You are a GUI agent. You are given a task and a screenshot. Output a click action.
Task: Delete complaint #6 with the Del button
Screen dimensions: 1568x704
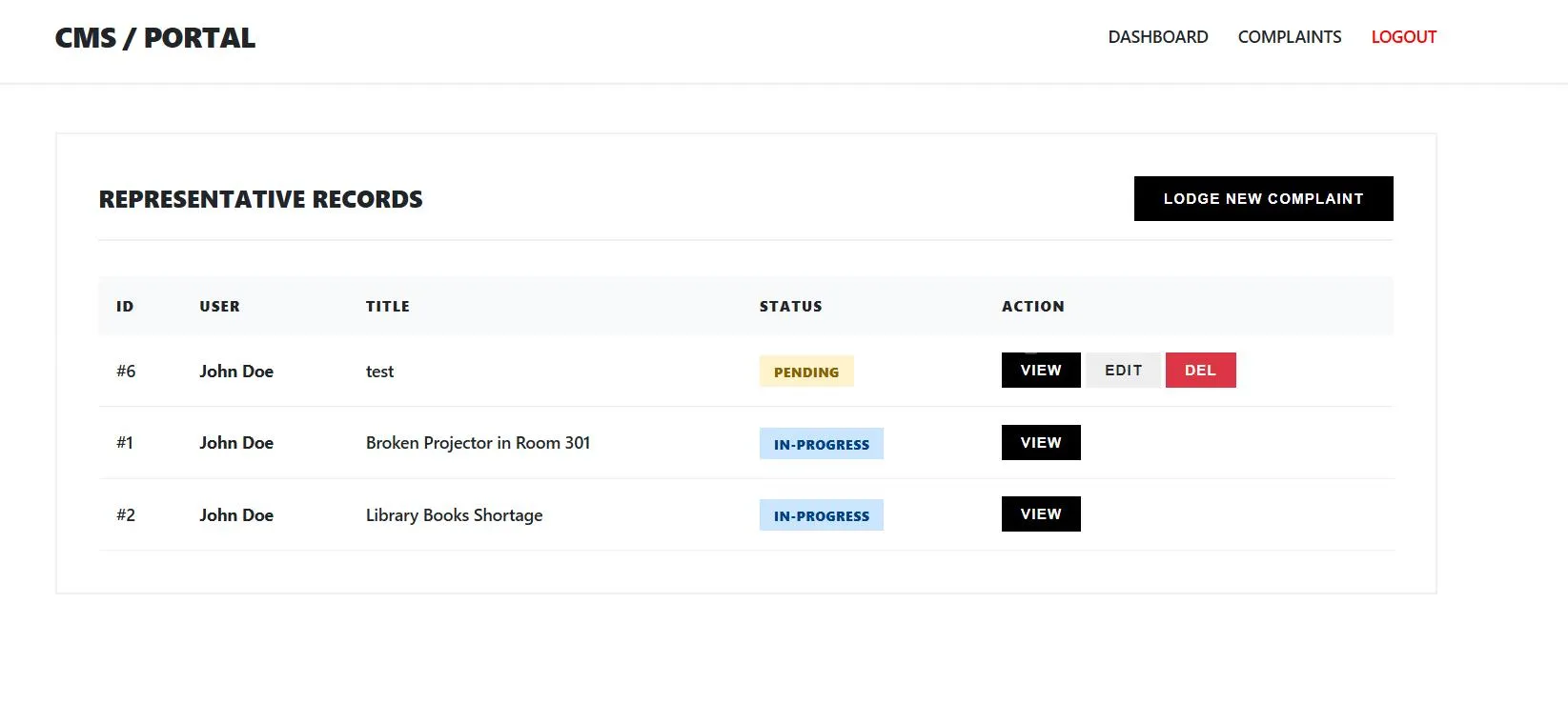pos(1200,371)
